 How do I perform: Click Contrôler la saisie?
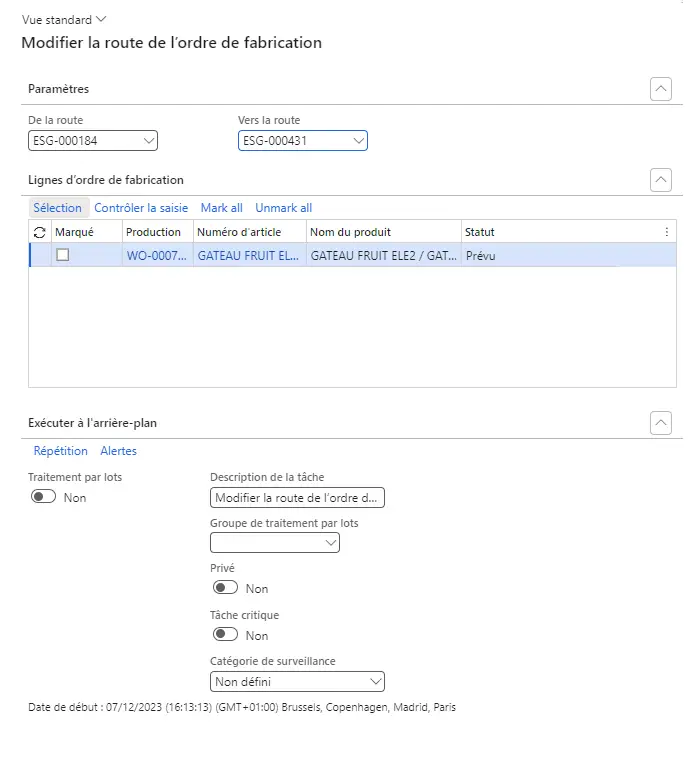pyautogui.click(x=141, y=208)
